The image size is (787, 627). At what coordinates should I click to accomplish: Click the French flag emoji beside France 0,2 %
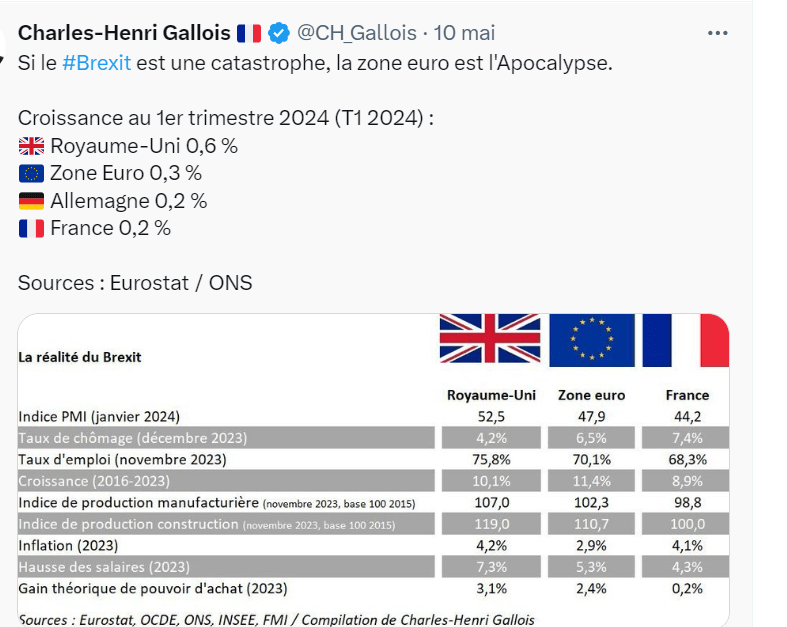tap(31, 228)
